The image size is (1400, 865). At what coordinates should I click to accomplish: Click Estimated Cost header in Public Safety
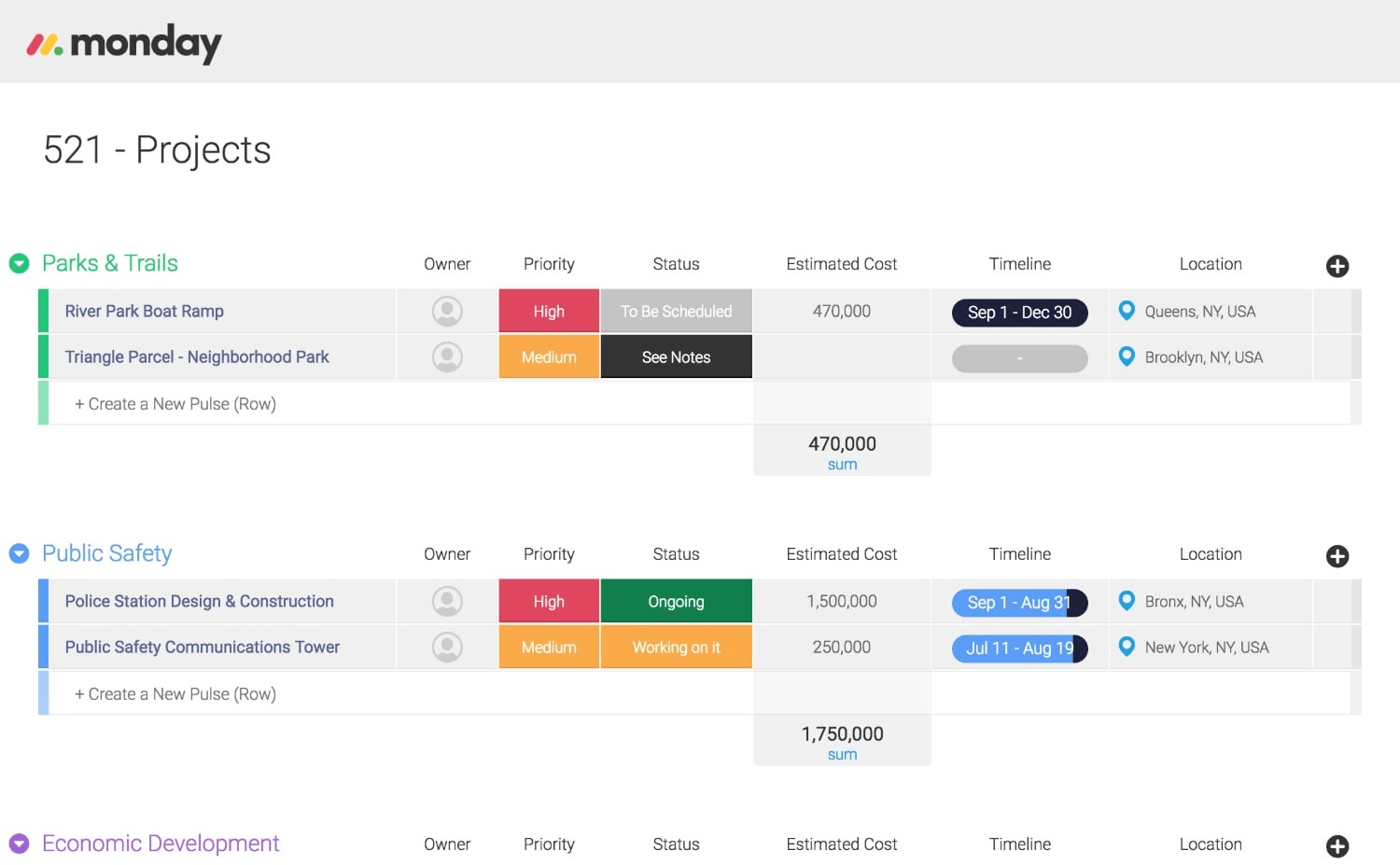pyautogui.click(x=842, y=554)
